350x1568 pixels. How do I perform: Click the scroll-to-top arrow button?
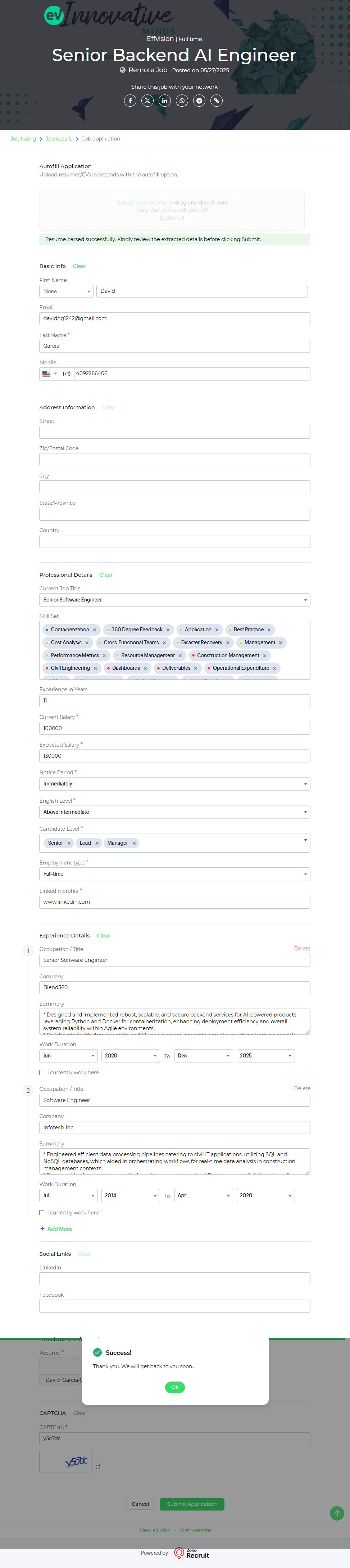click(x=337, y=1513)
